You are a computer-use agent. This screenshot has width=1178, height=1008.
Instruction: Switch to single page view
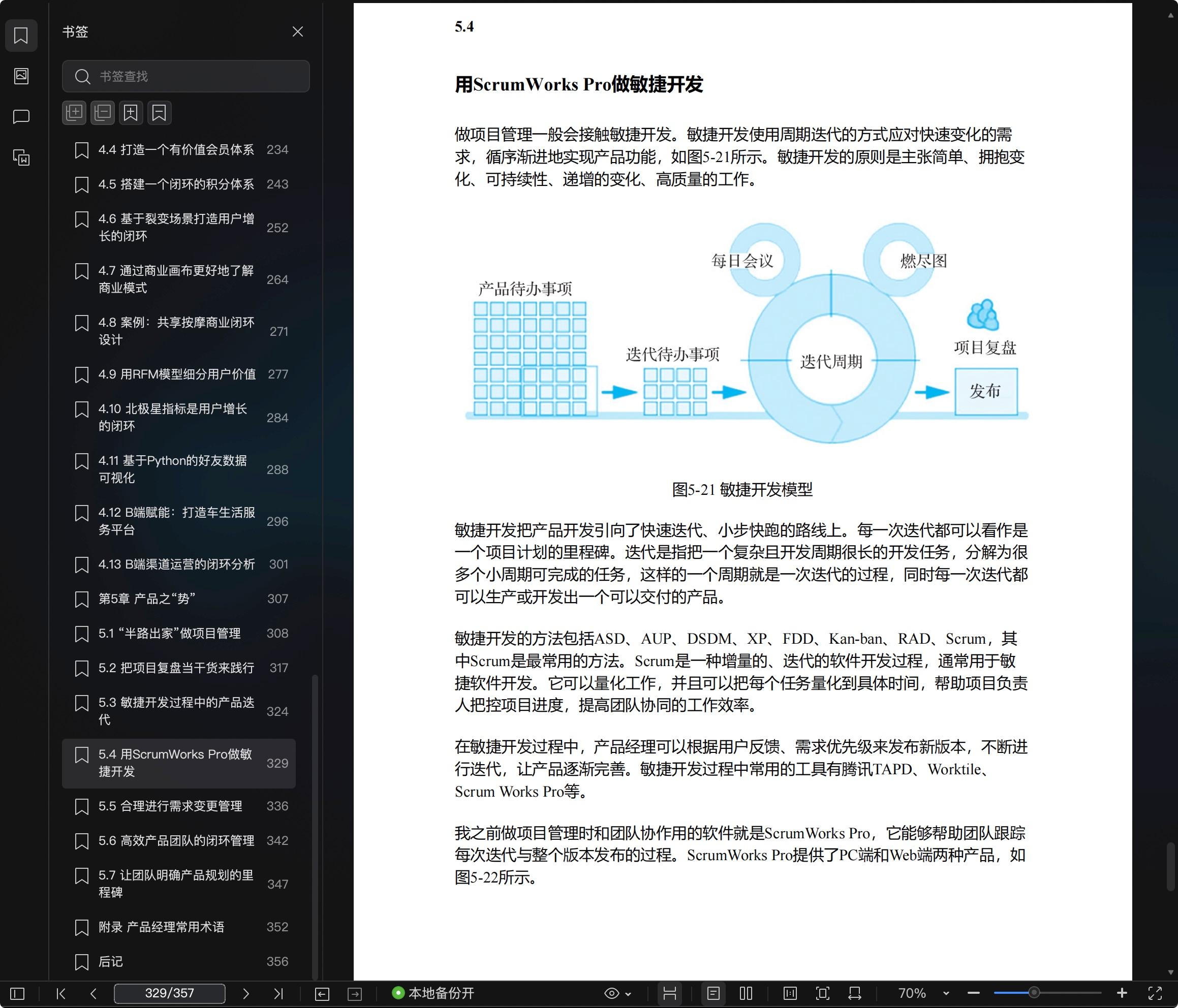click(713, 993)
